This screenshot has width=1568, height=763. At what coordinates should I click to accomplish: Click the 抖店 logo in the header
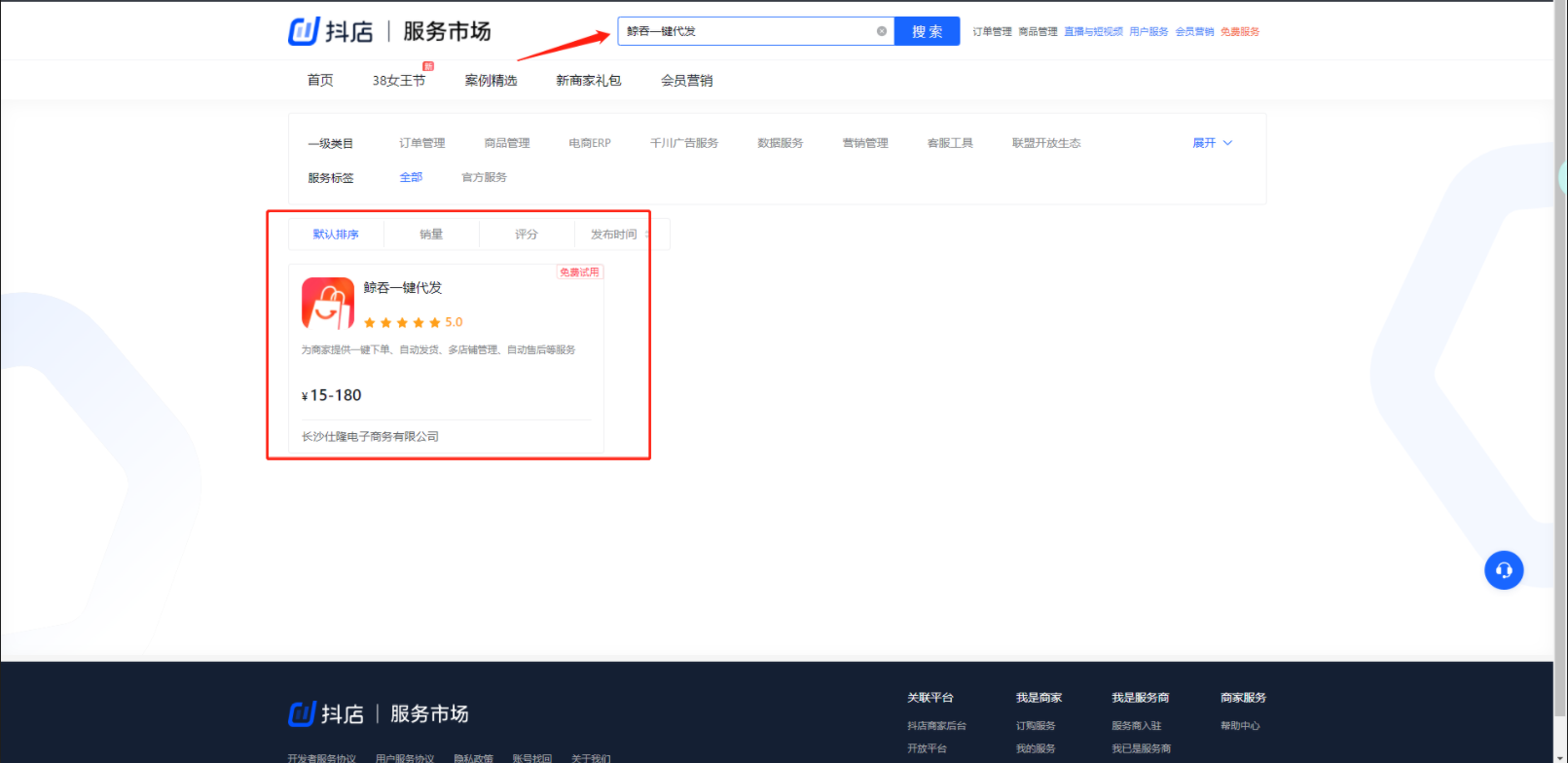[x=331, y=31]
